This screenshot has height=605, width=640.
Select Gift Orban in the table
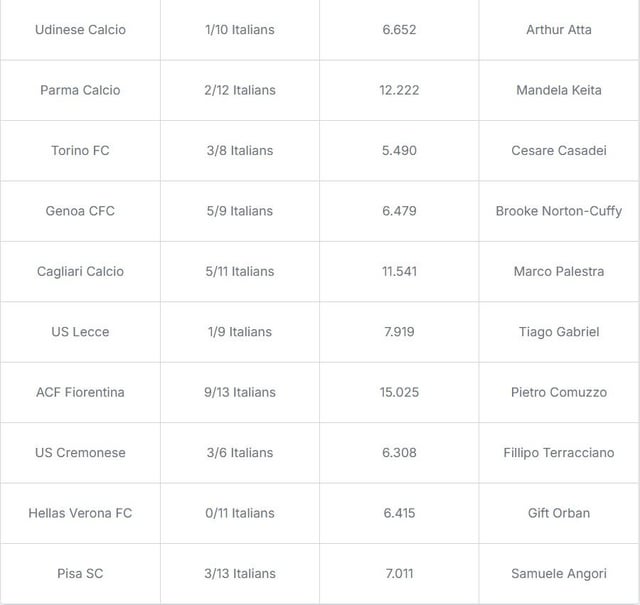[x=559, y=513]
